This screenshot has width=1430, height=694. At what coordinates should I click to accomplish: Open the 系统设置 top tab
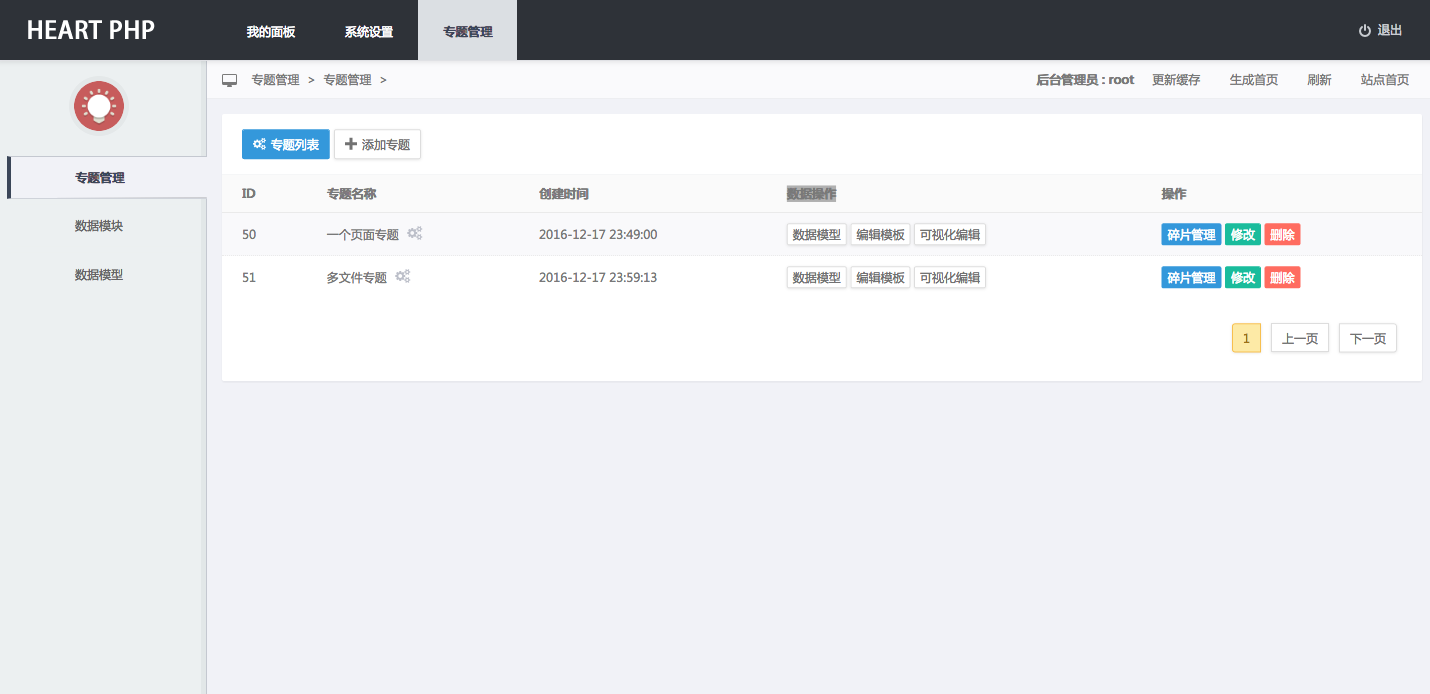[x=369, y=31]
